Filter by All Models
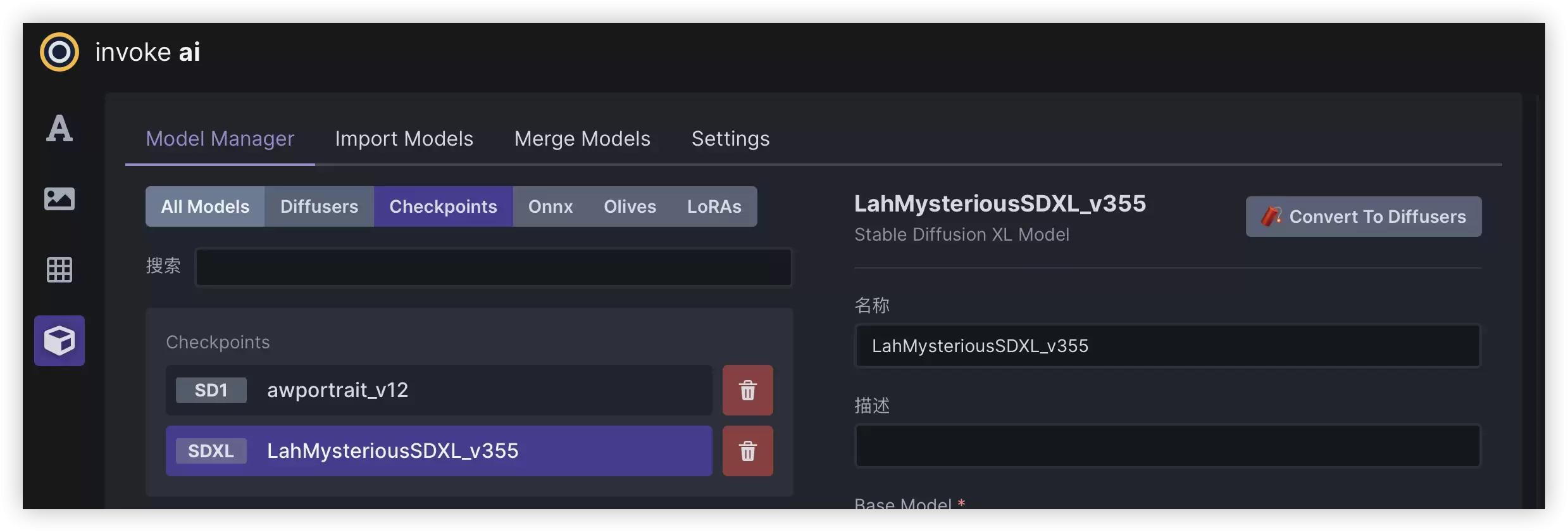This screenshot has width=1568, height=532. coord(205,206)
